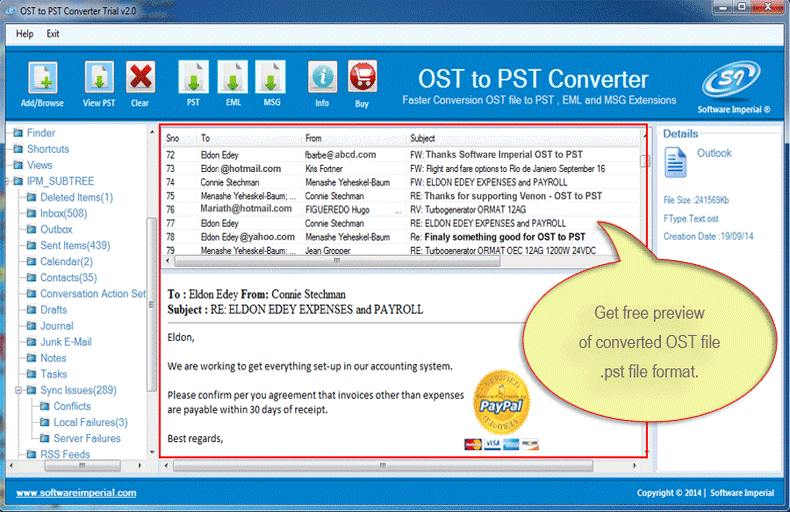This screenshot has width=790, height=512.
Task: Select email row 72 from fbarbe@abcd.com
Action: pos(402,155)
